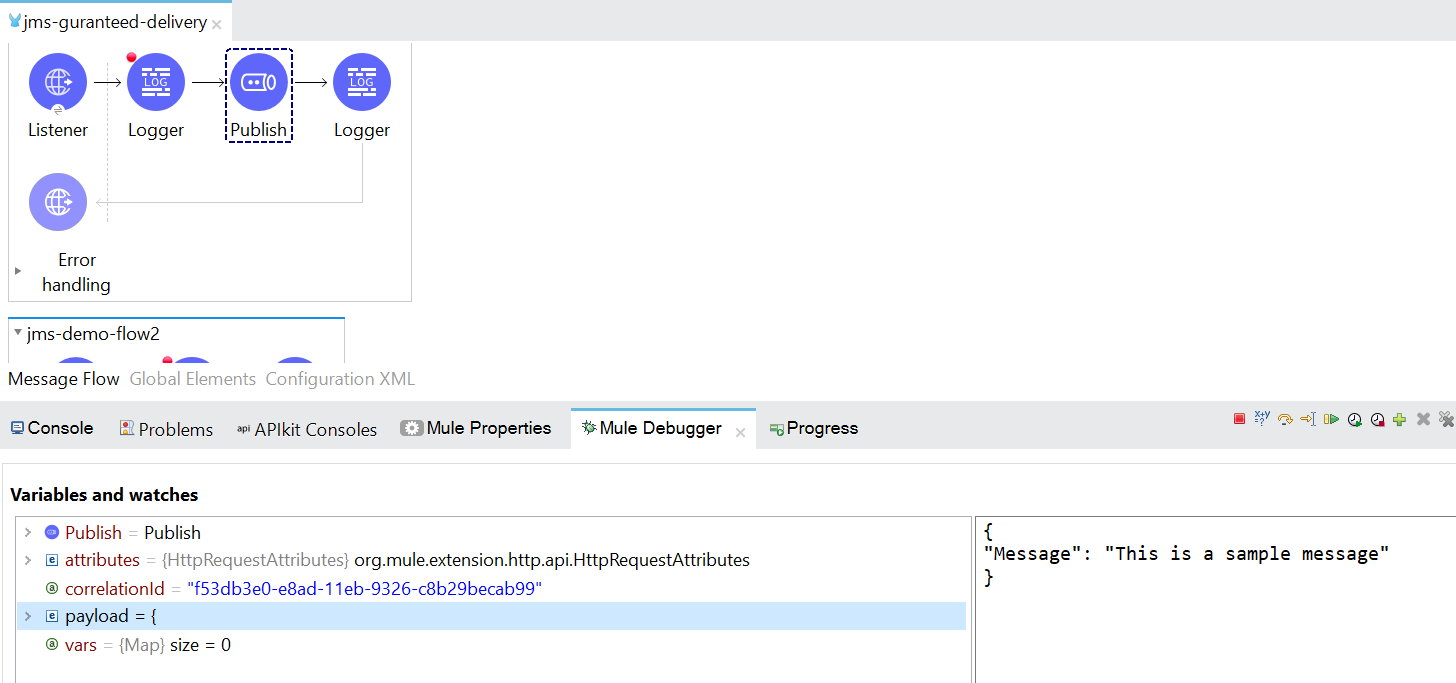Image resolution: width=1456 pixels, height=683 pixels.
Task: Close the jms-guranteed-delivery editor tab
Action: [217, 24]
